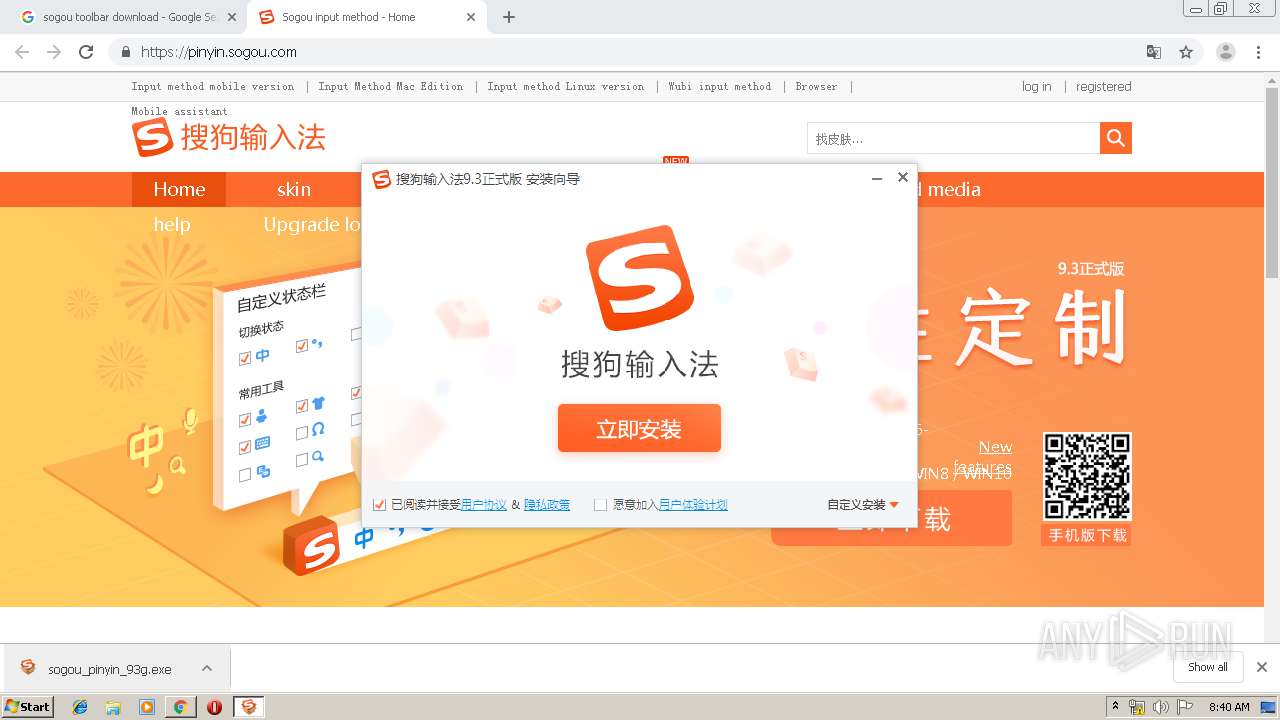Viewport: 1280px width, 720px height.
Task: Reload the current page
Action: point(86,52)
